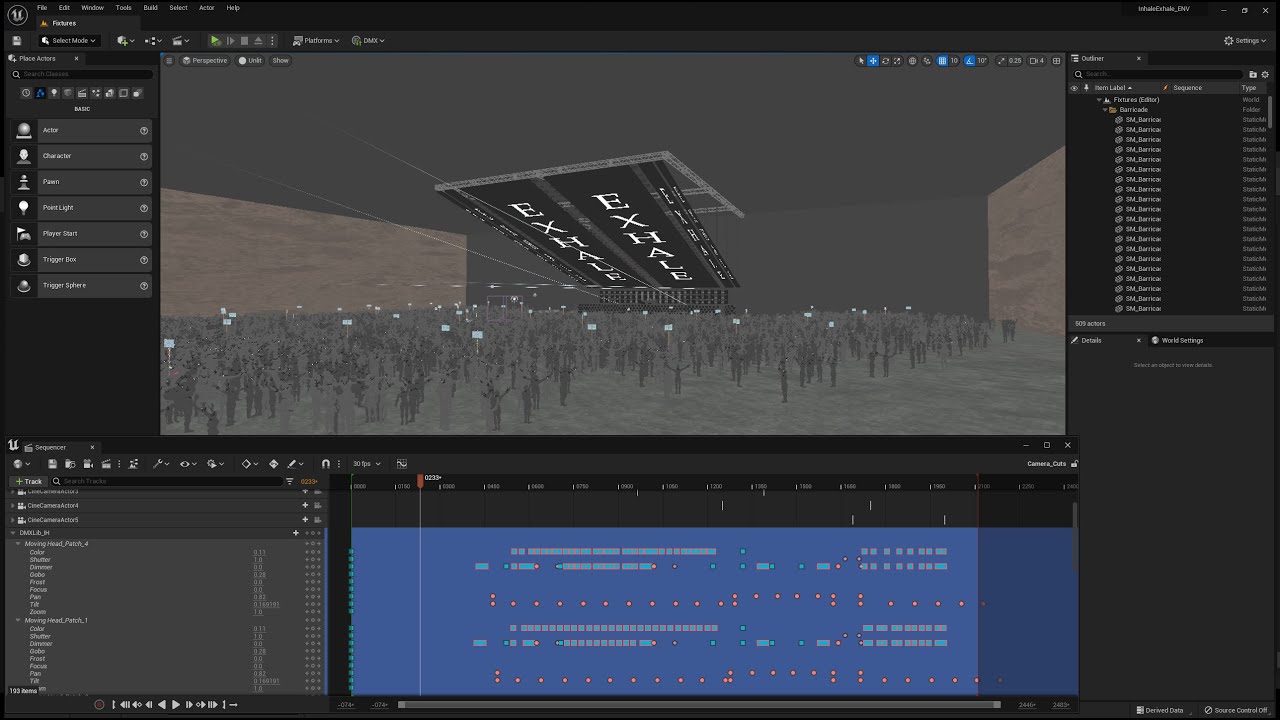Click the Search Classes input field
1280x720 pixels.
[82, 74]
